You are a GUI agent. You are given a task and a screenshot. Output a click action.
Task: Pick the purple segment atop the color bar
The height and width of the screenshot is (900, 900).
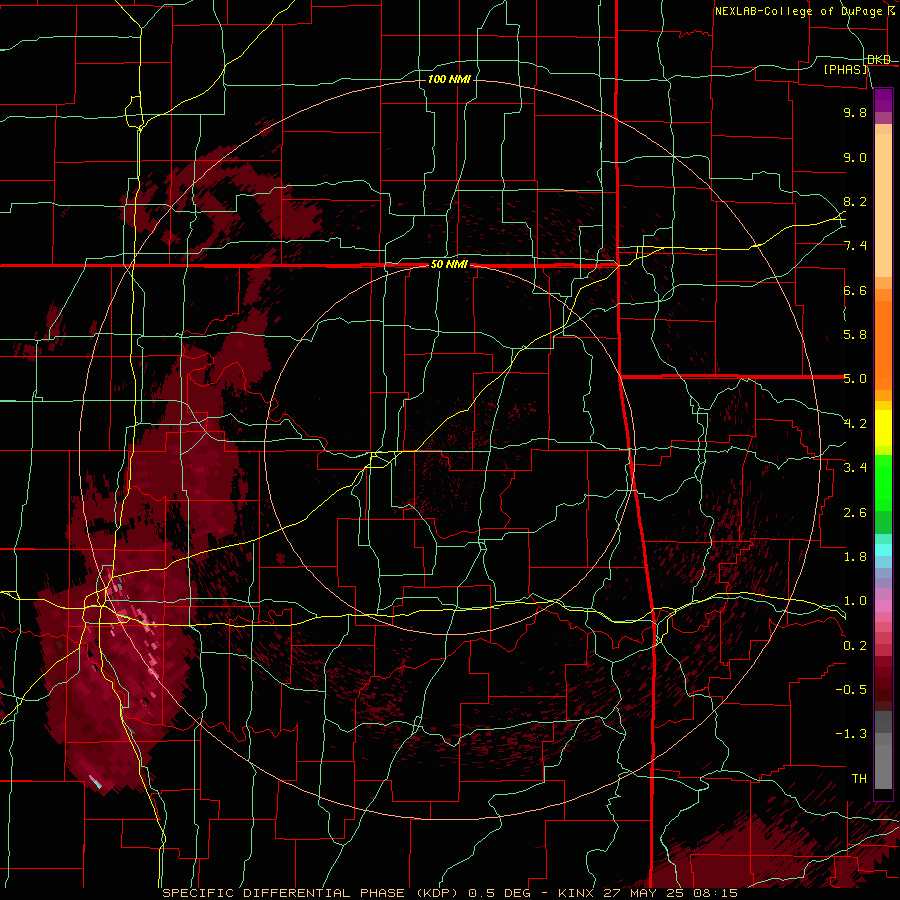[883, 100]
